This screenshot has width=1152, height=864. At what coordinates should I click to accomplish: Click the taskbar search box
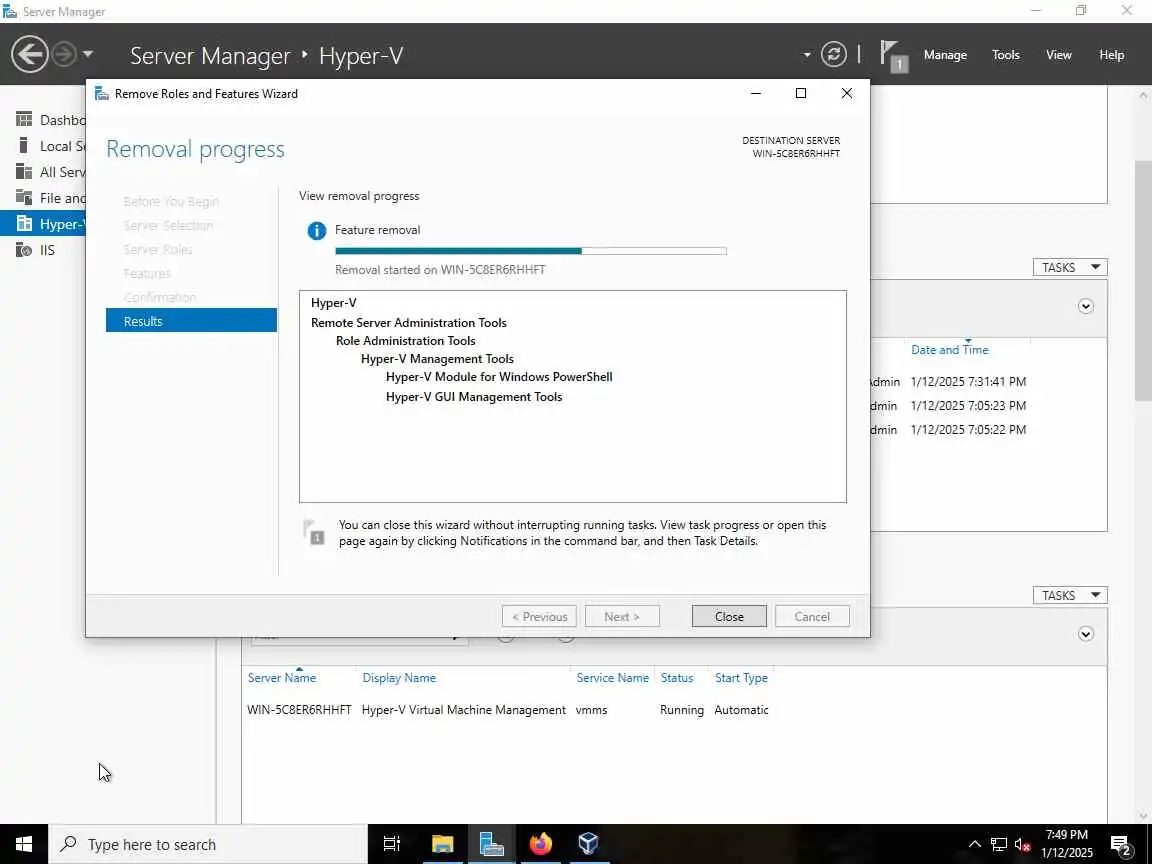[x=208, y=844]
